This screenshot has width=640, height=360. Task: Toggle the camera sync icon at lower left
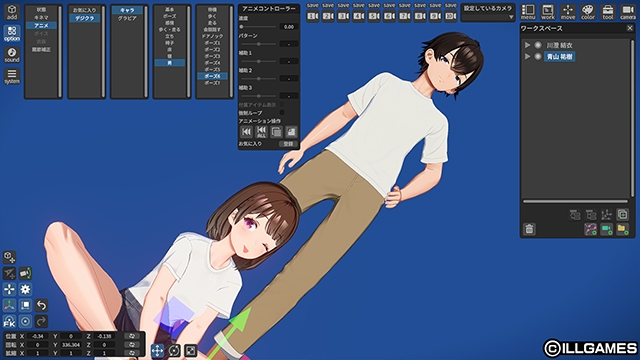(x=25, y=273)
